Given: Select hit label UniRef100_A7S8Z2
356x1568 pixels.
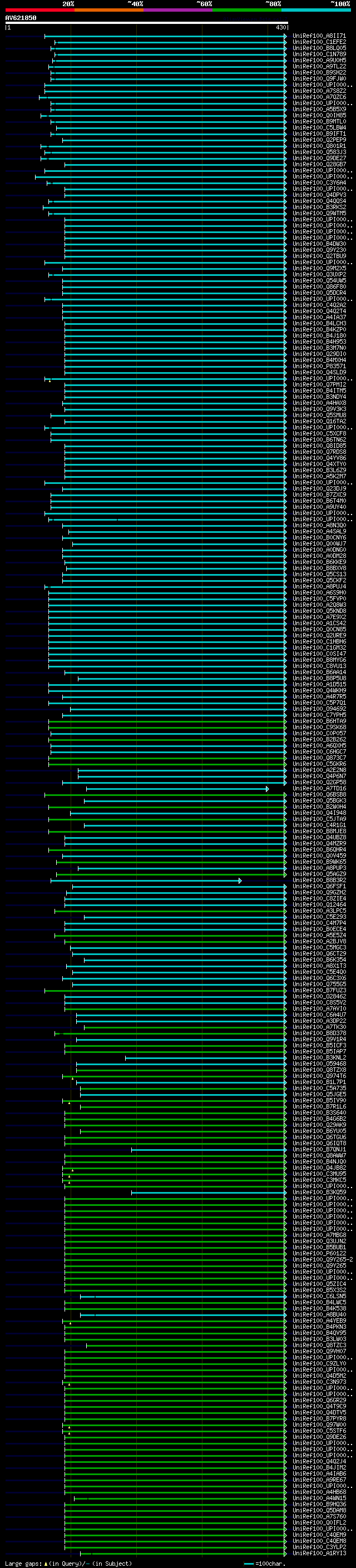Looking at the screenshot, I should [319, 91].
